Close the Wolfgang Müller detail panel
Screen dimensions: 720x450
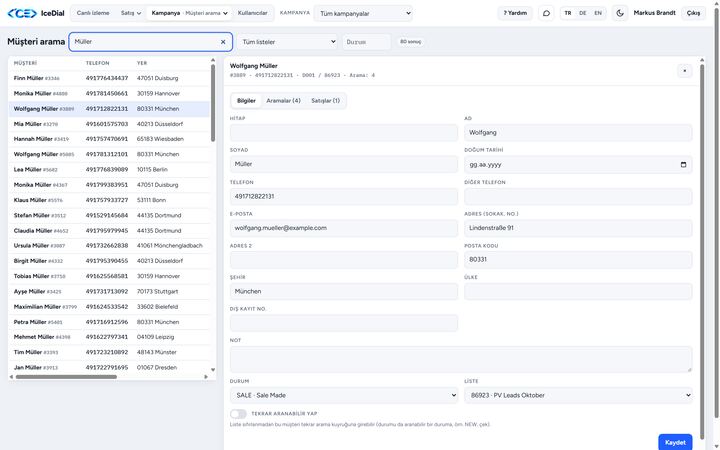coord(685,71)
